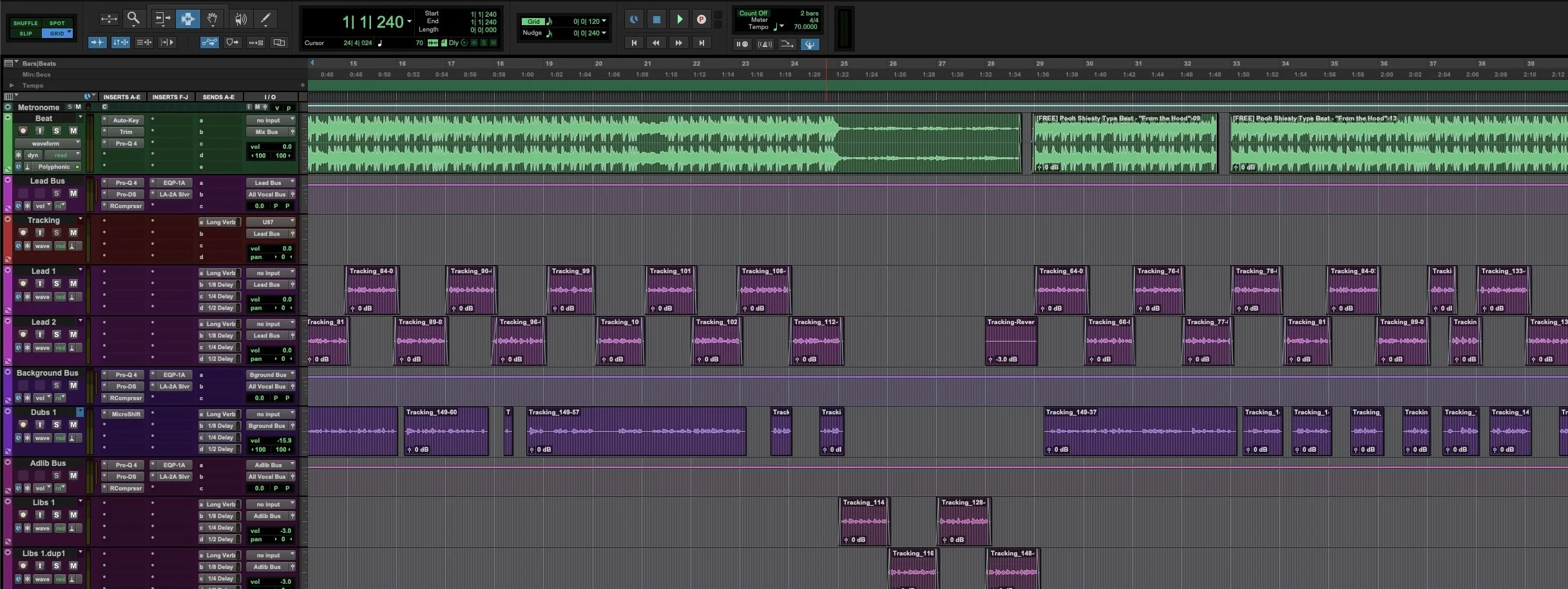The height and width of the screenshot is (589, 1568).
Task: Rewind the transport
Action: 656,43
